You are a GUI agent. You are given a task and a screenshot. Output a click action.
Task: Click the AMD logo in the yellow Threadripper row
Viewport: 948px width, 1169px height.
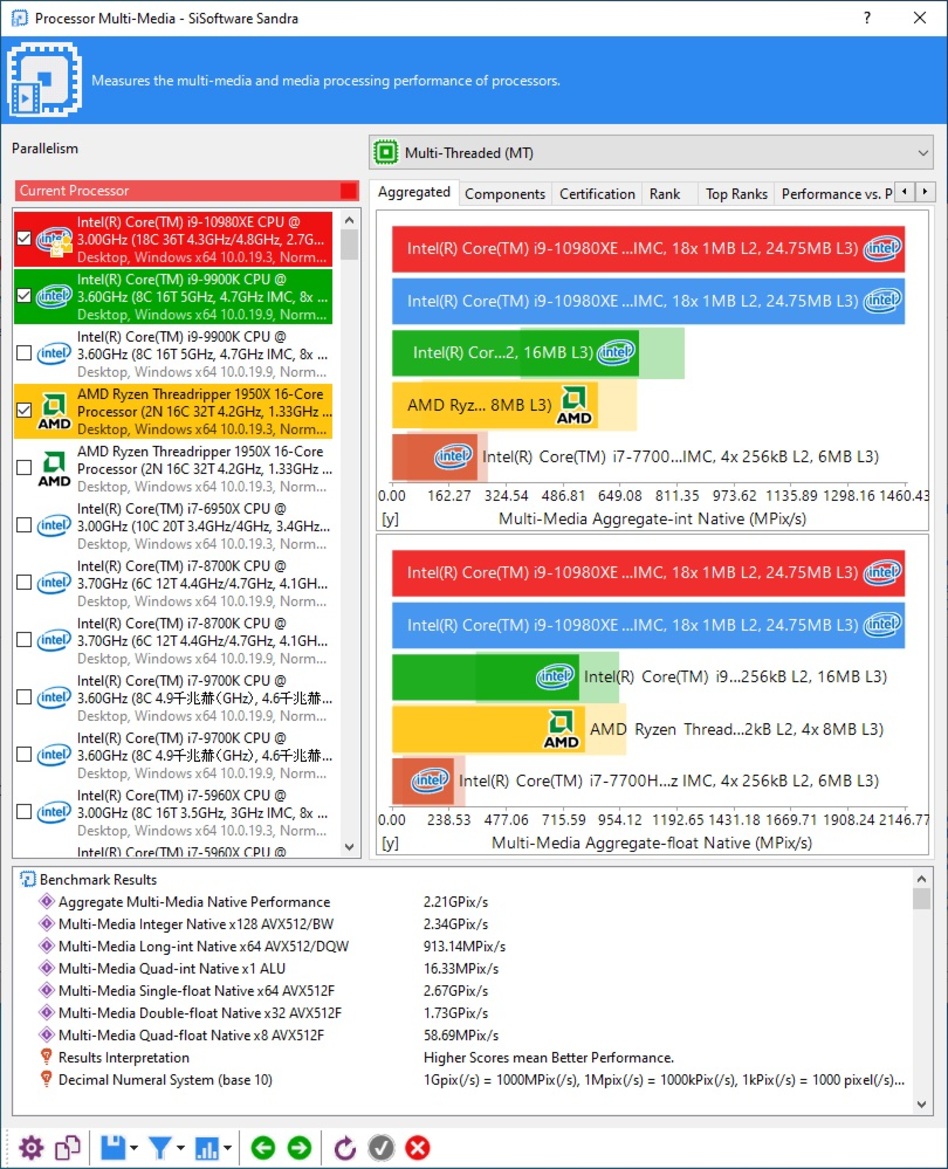pyautogui.click(x=54, y=412)
